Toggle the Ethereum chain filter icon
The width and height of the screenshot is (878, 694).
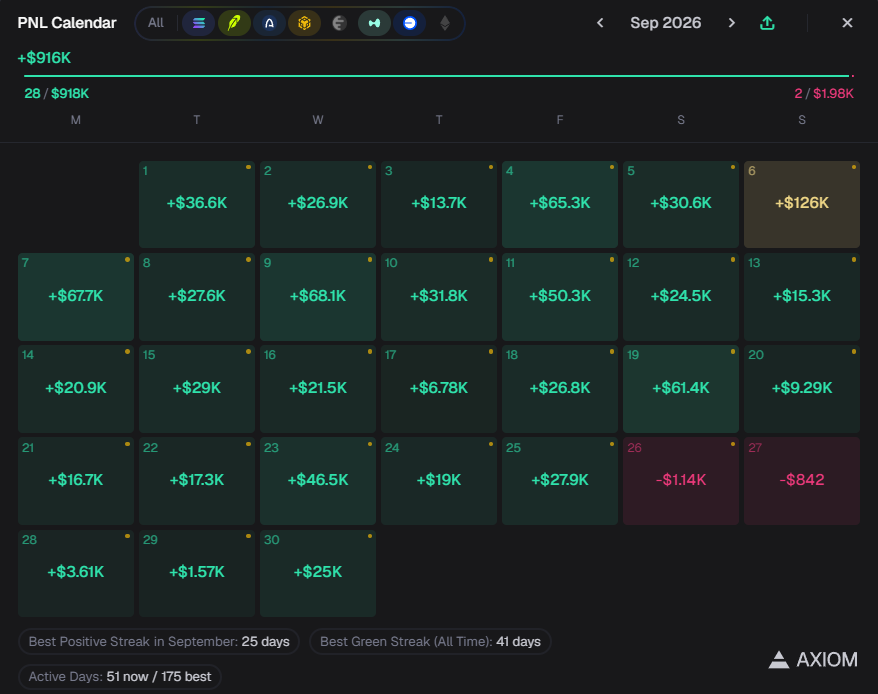[445, 23]
